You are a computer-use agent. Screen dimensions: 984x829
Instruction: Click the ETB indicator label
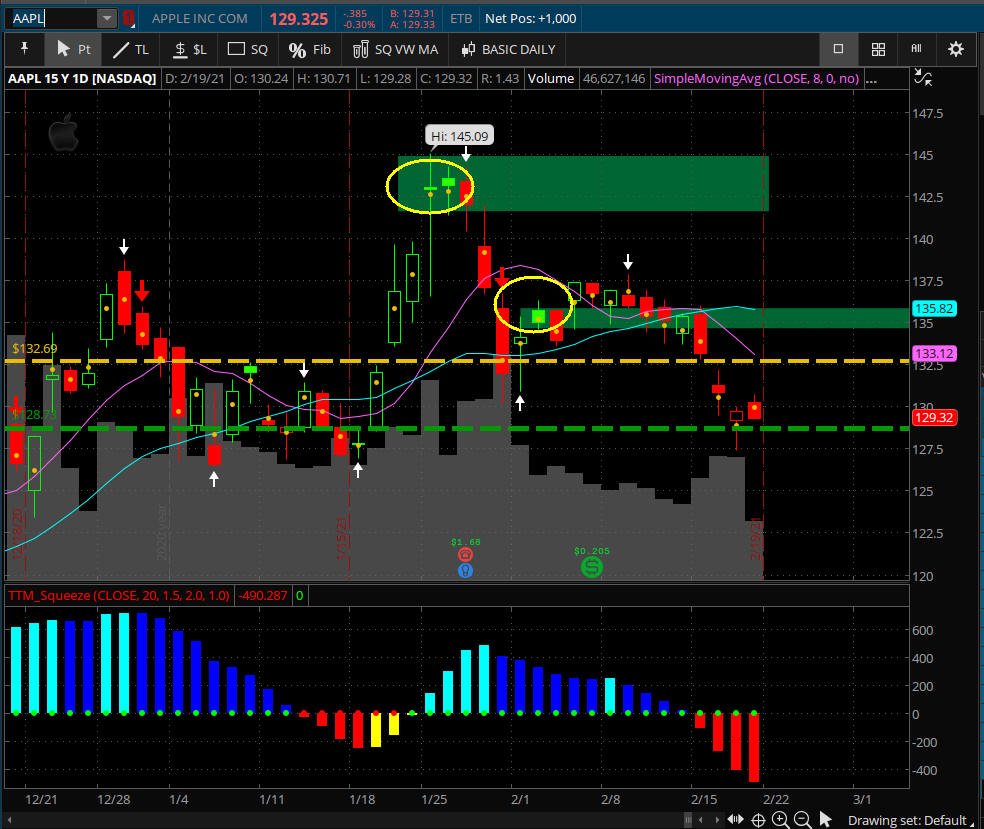coord(461,18)
